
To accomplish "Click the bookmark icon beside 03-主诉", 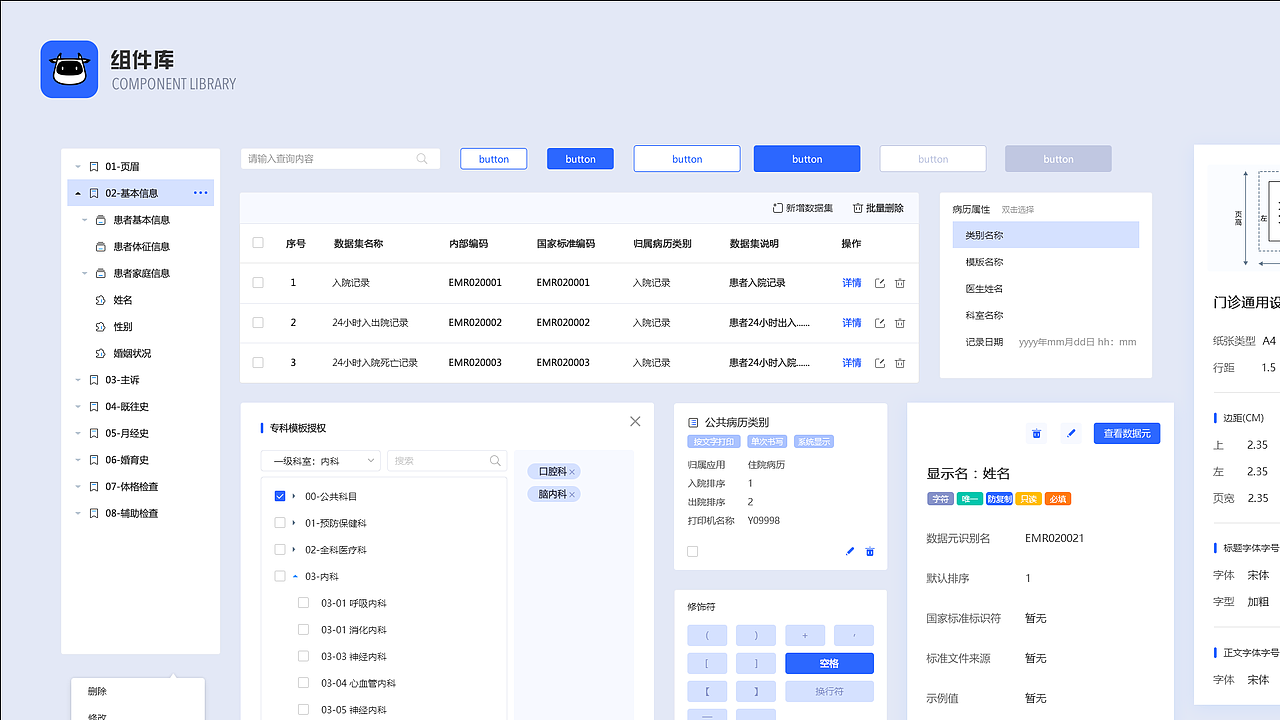I will pyautogui.click(x=94, y=380).
